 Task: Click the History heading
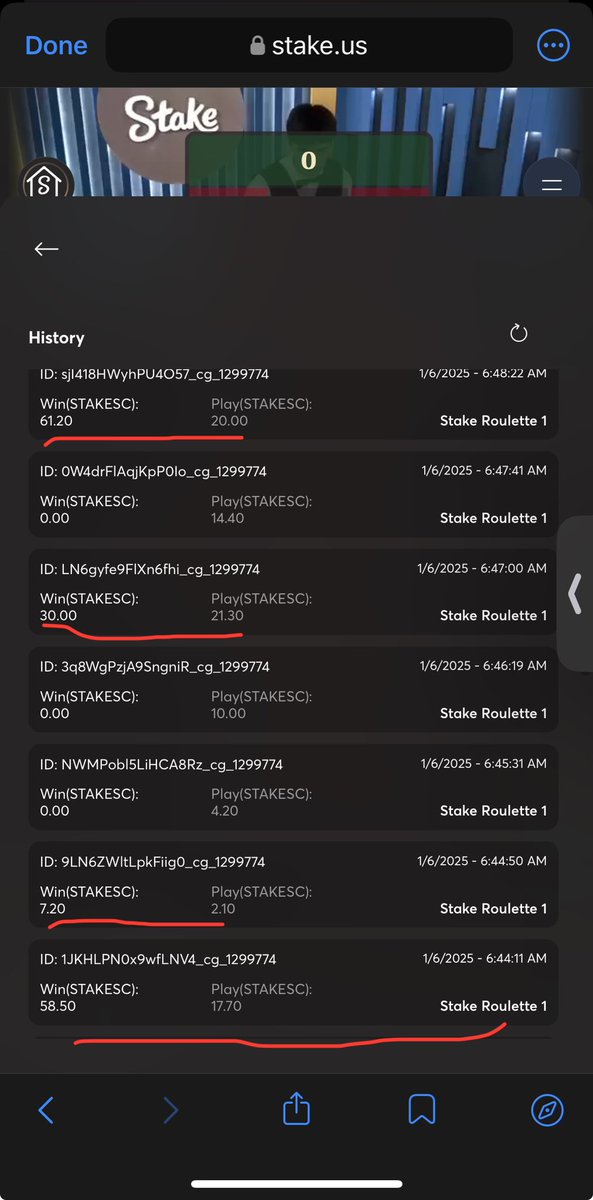pos(56,338)
